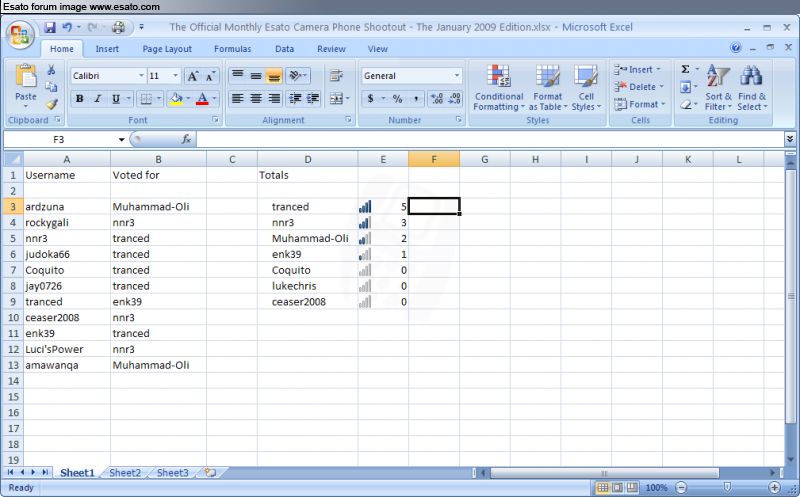Apply top vertical alignment
The width and height of the screenshot is (800, 497).
click(237, 76)
